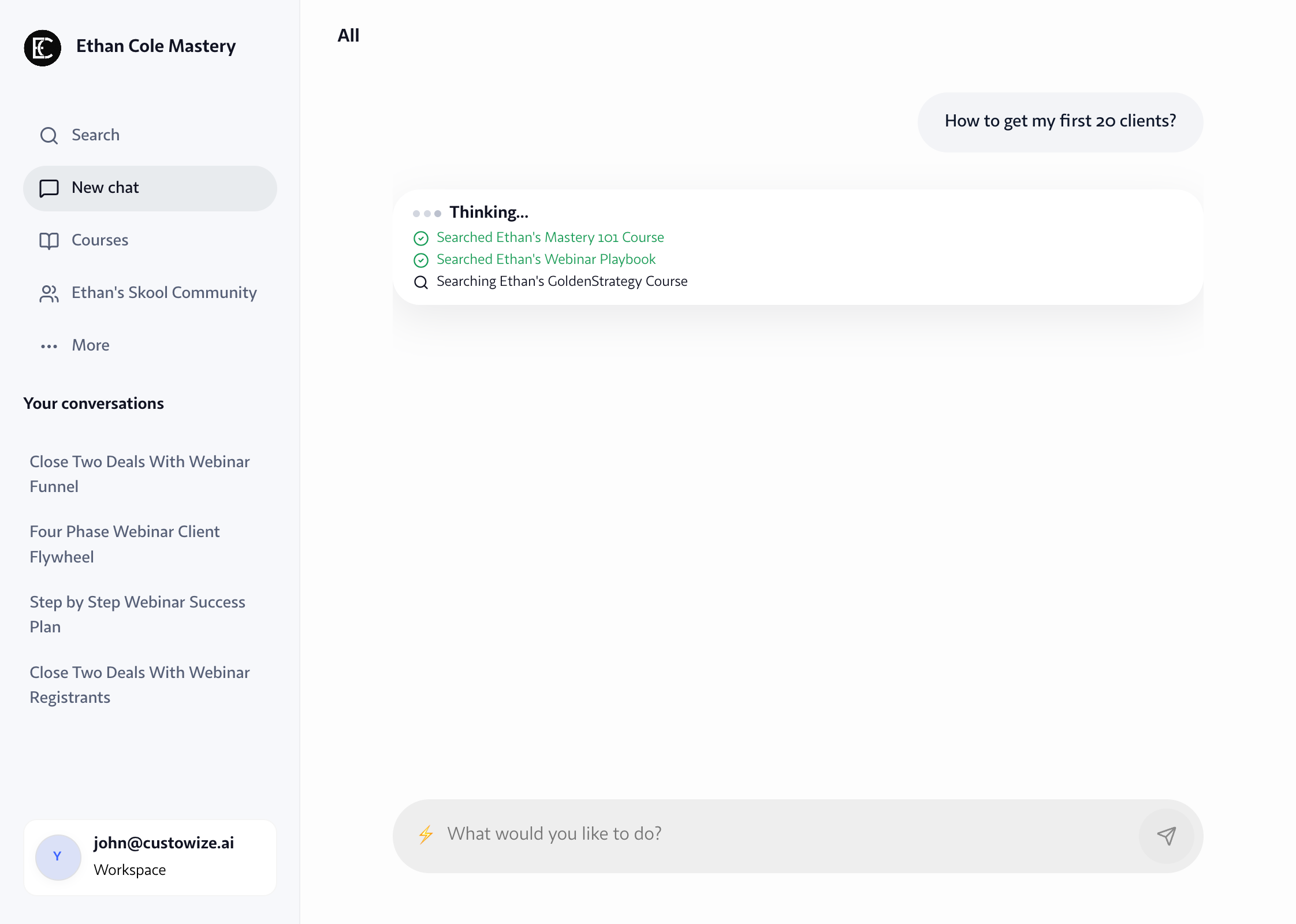Expand the Thinking status details

(489, 212)
